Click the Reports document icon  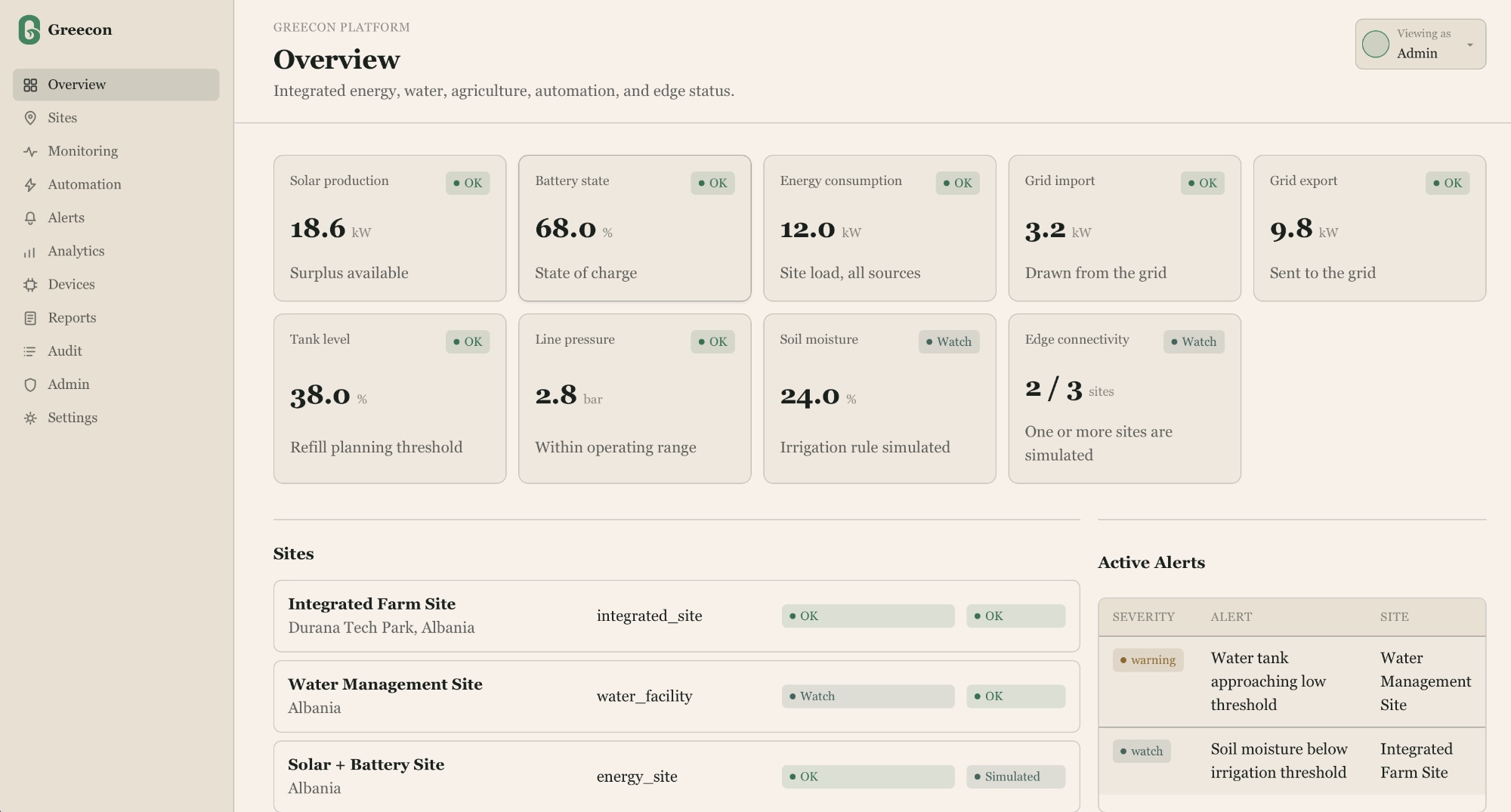click(x=30, y=318)
